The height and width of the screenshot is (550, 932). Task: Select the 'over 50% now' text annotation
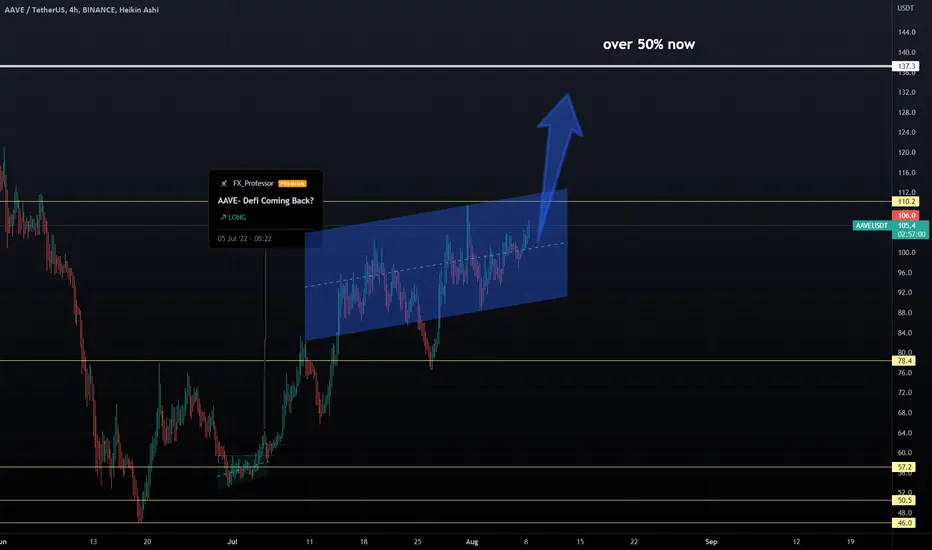(x=648, y=45)
